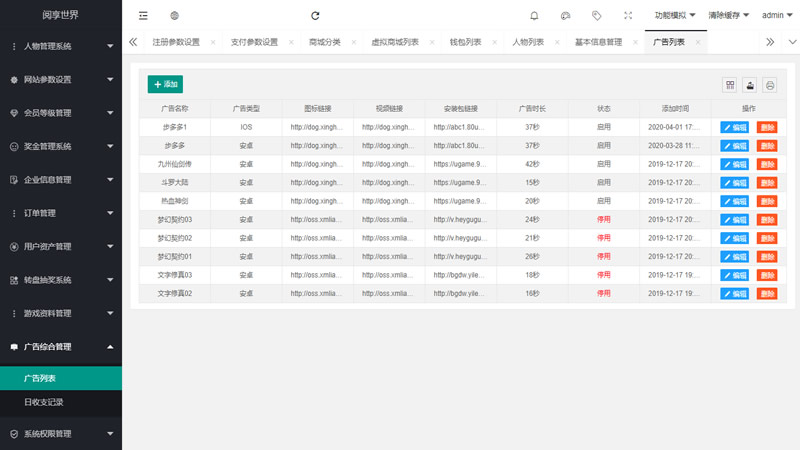Click 编辑 for the 九州仙剑传 row
Screen dimensions: 800x450
click(x=735, y=164)
